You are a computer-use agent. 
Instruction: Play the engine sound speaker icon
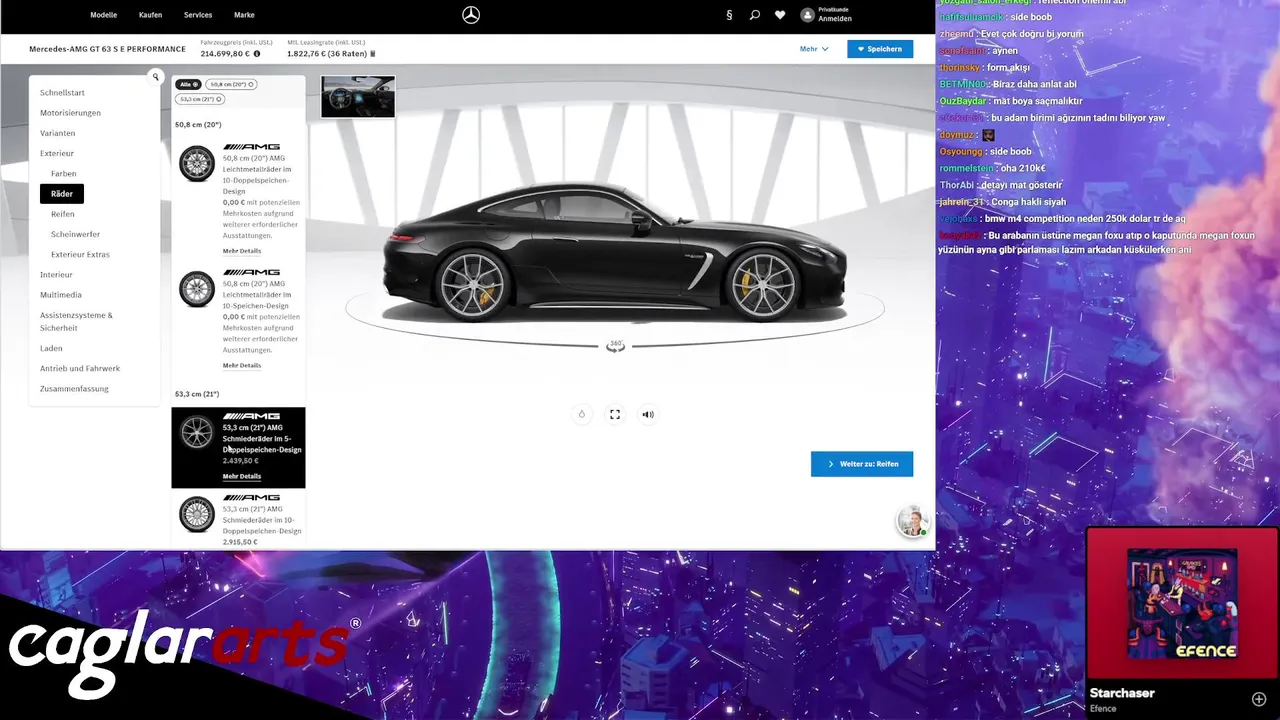point(648,414)
